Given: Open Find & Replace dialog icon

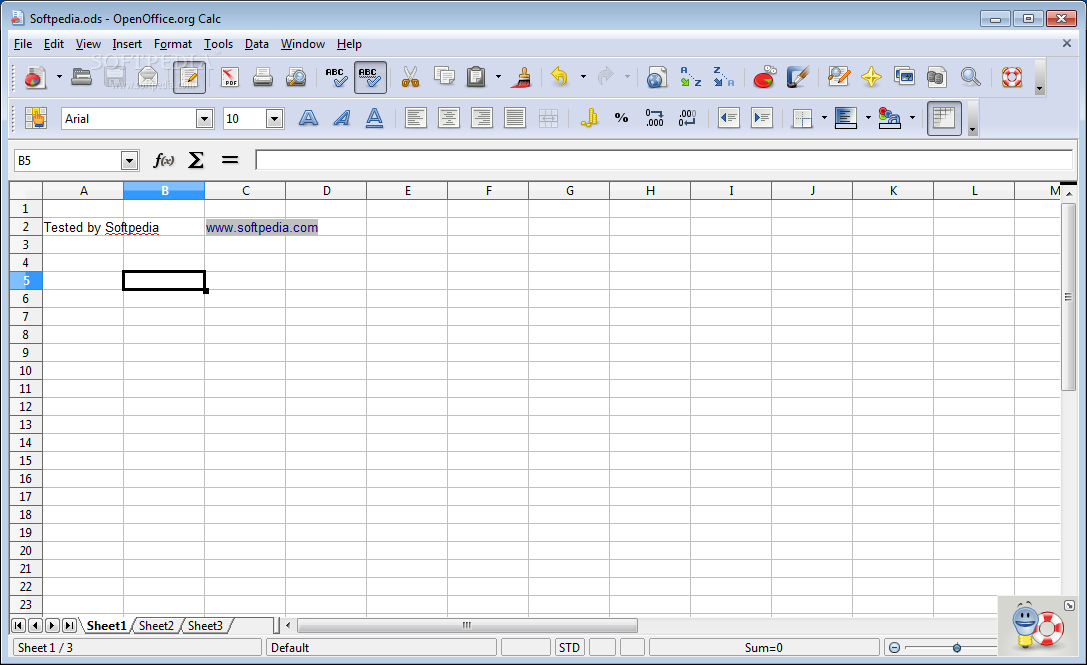Looking at the screenshot, I should pos(838,77).
